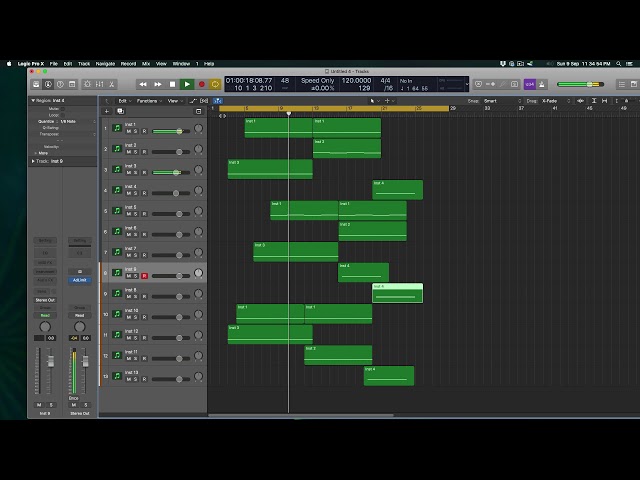
Task: Click the Bnce button on channel strip
Action: point(73,398)
